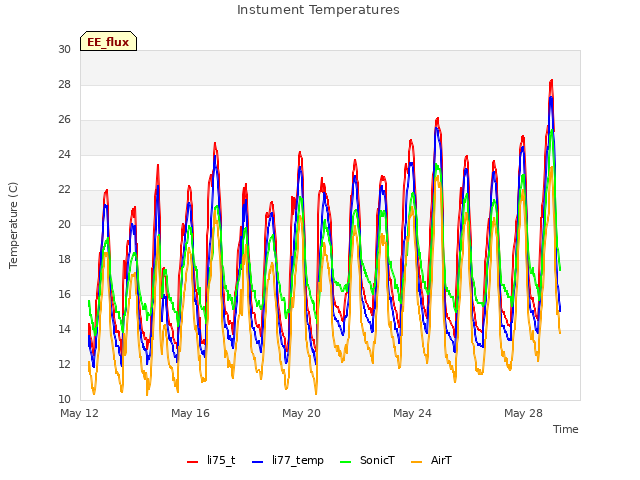Toggle the AirT legend entry
640x480 pixels.
coord(431,460)
